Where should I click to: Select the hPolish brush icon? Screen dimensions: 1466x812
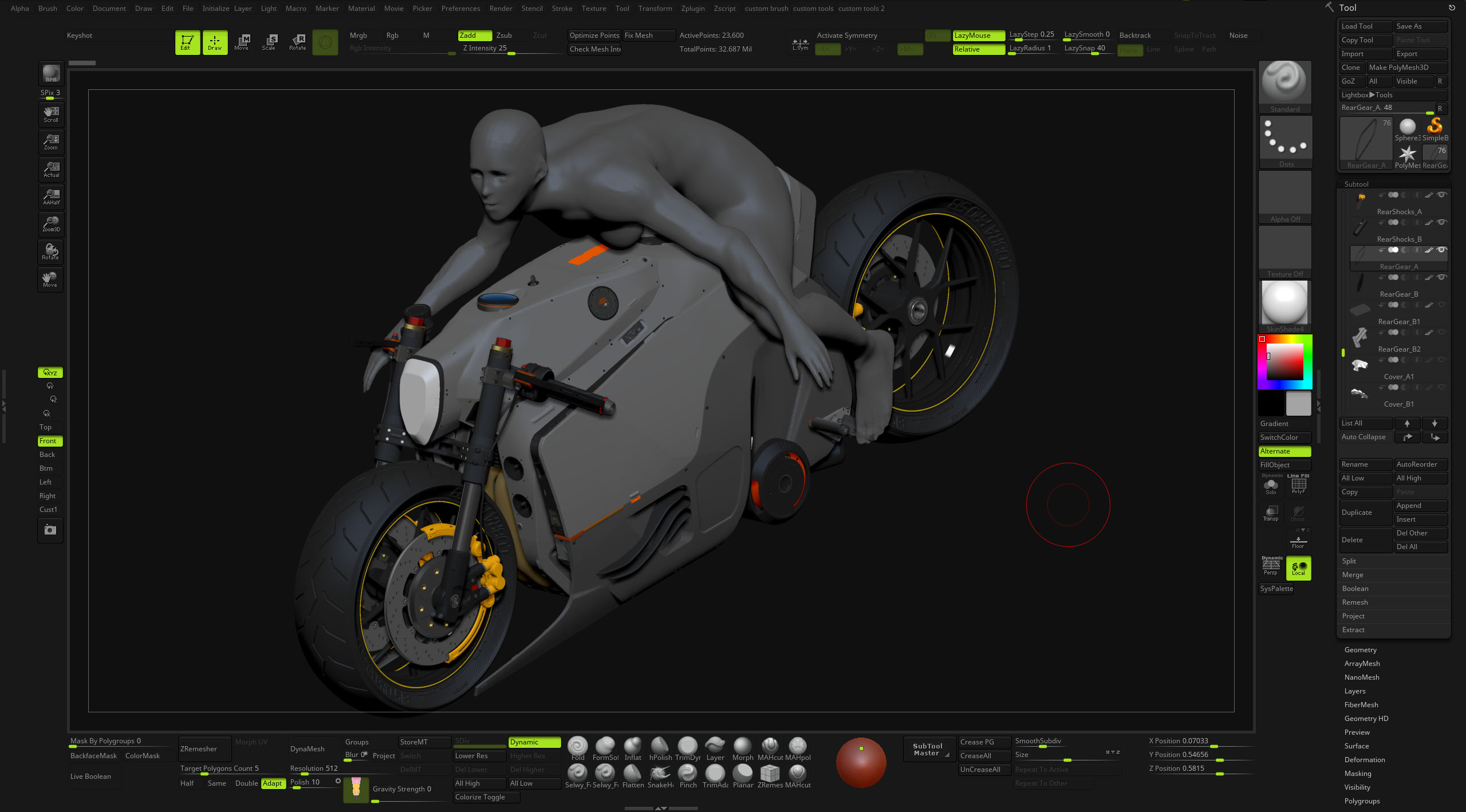click(660, 749)
